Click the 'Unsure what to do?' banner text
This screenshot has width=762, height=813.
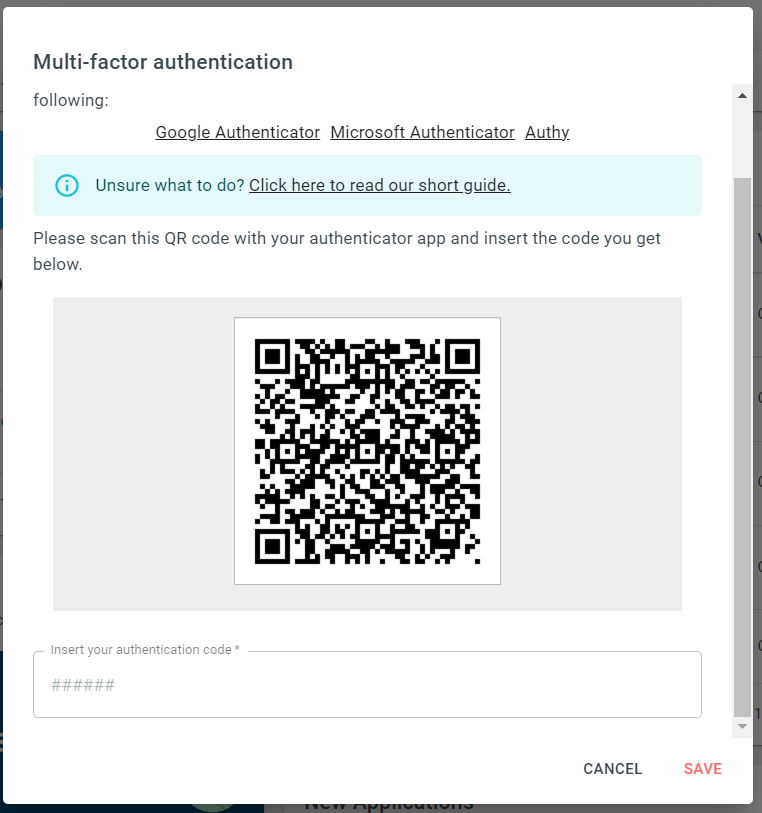pyautogui.click(x=170, y=185)
